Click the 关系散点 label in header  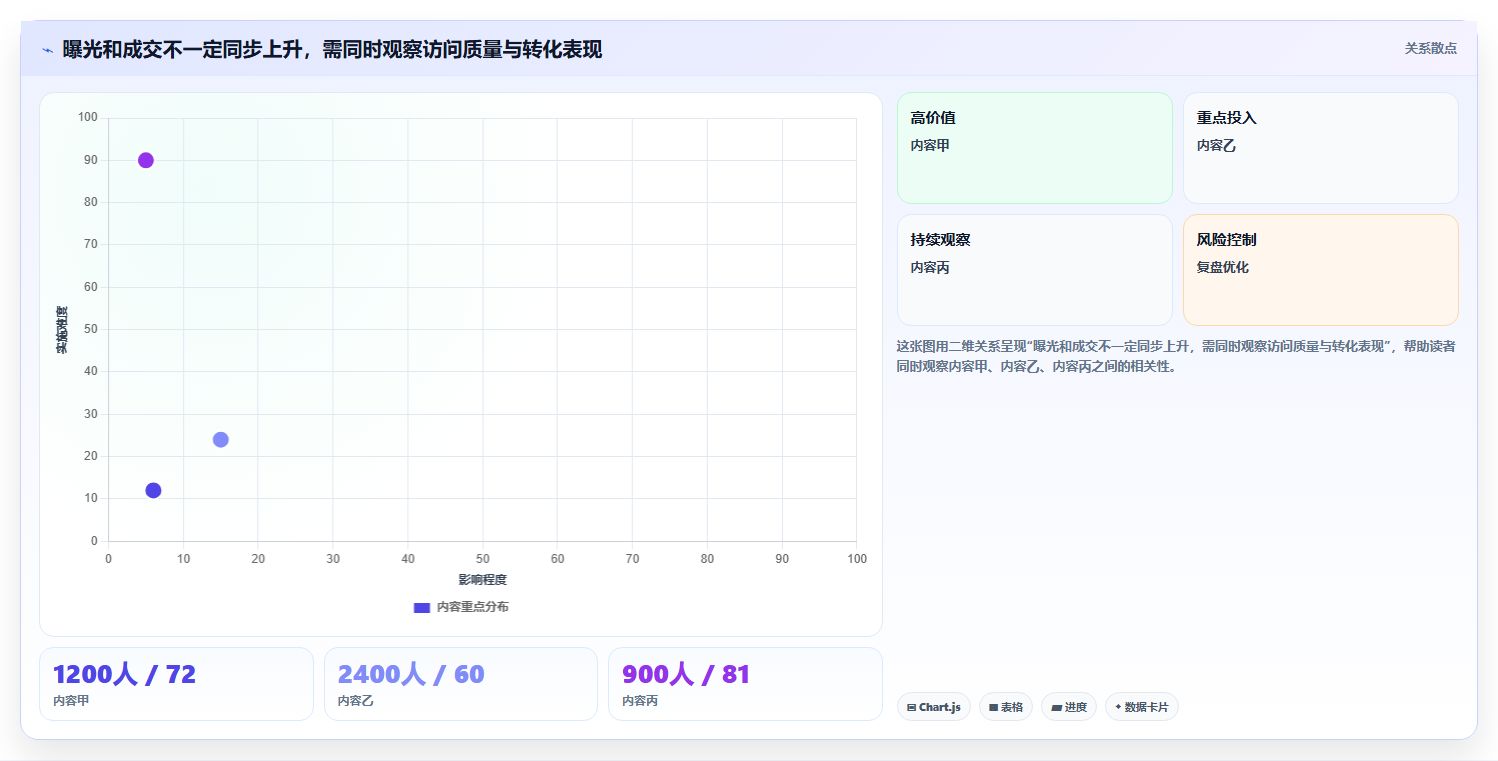[1430, 48]
